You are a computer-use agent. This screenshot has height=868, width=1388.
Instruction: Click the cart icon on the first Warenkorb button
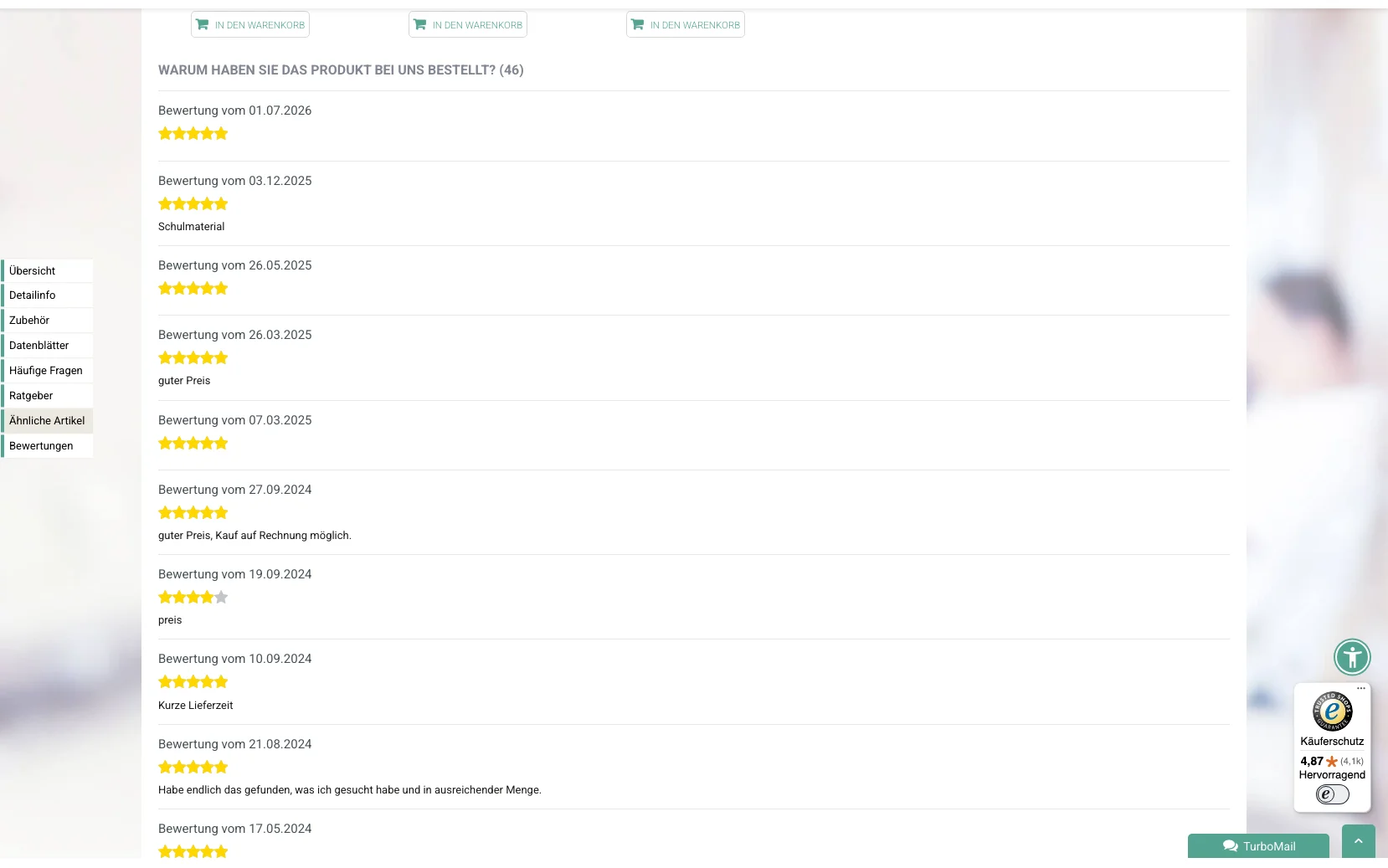click(x=202, y=24)
